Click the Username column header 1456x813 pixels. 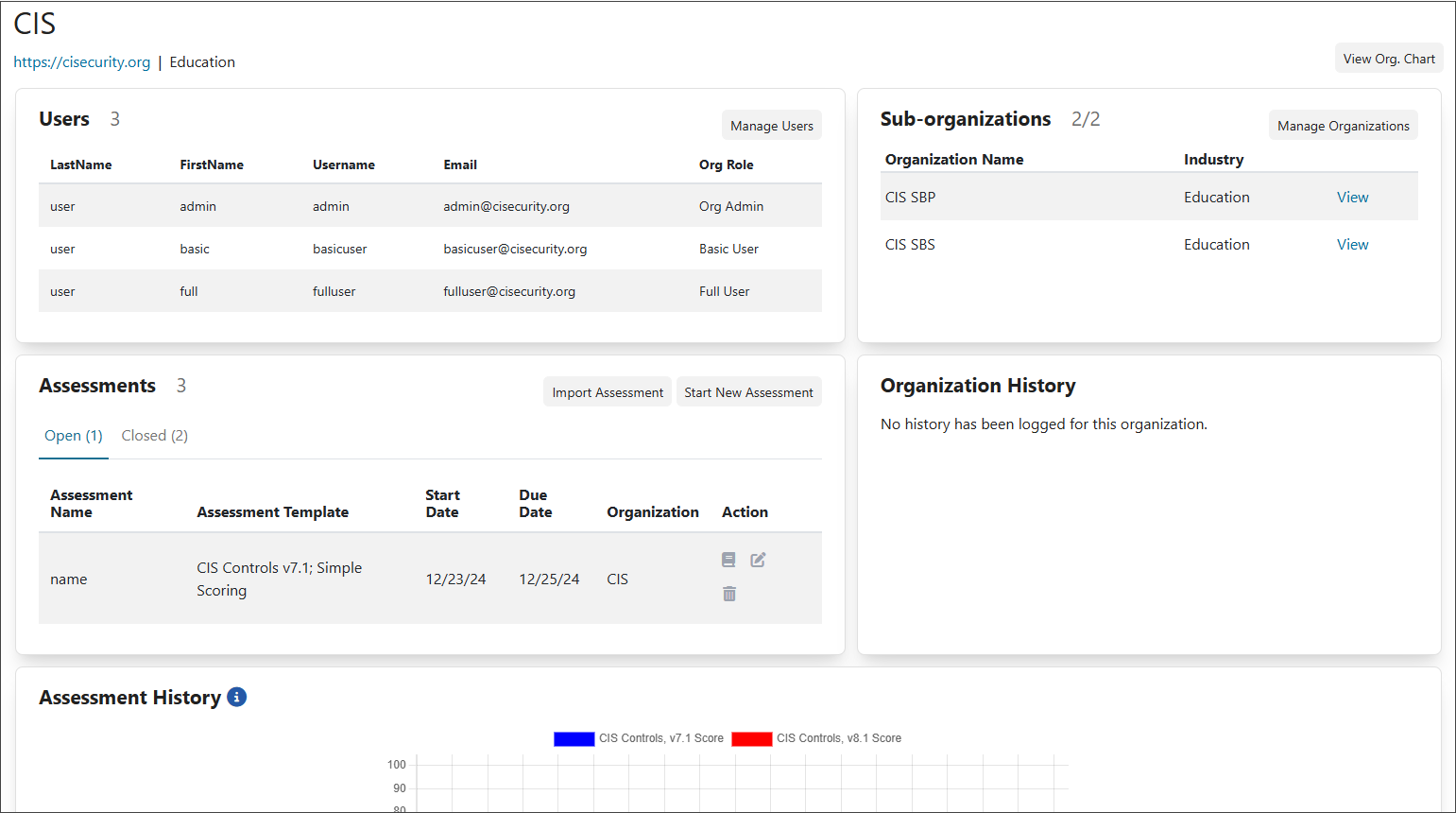[344, 164]
